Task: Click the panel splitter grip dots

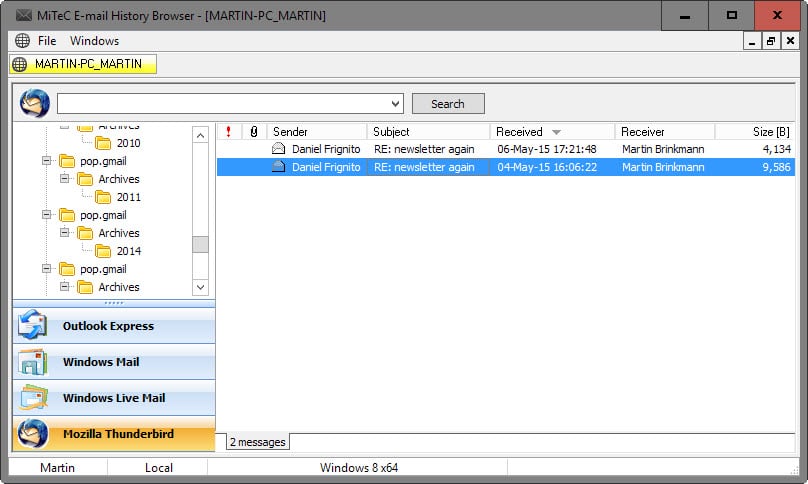Action: pyautogui.click(x=114, y=303)
